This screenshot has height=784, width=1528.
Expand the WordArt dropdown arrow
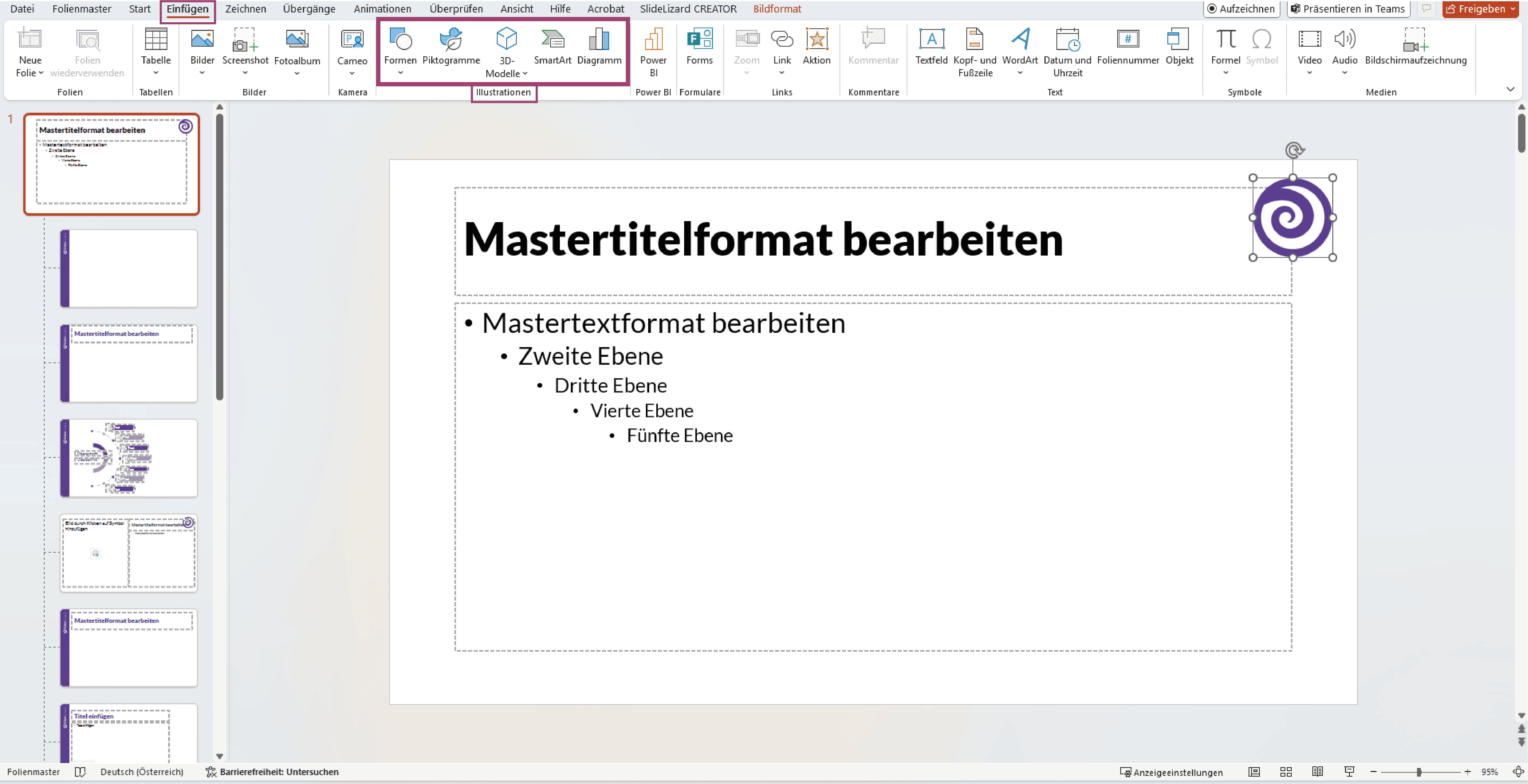pyautogui.click(x=1020, y=73)
